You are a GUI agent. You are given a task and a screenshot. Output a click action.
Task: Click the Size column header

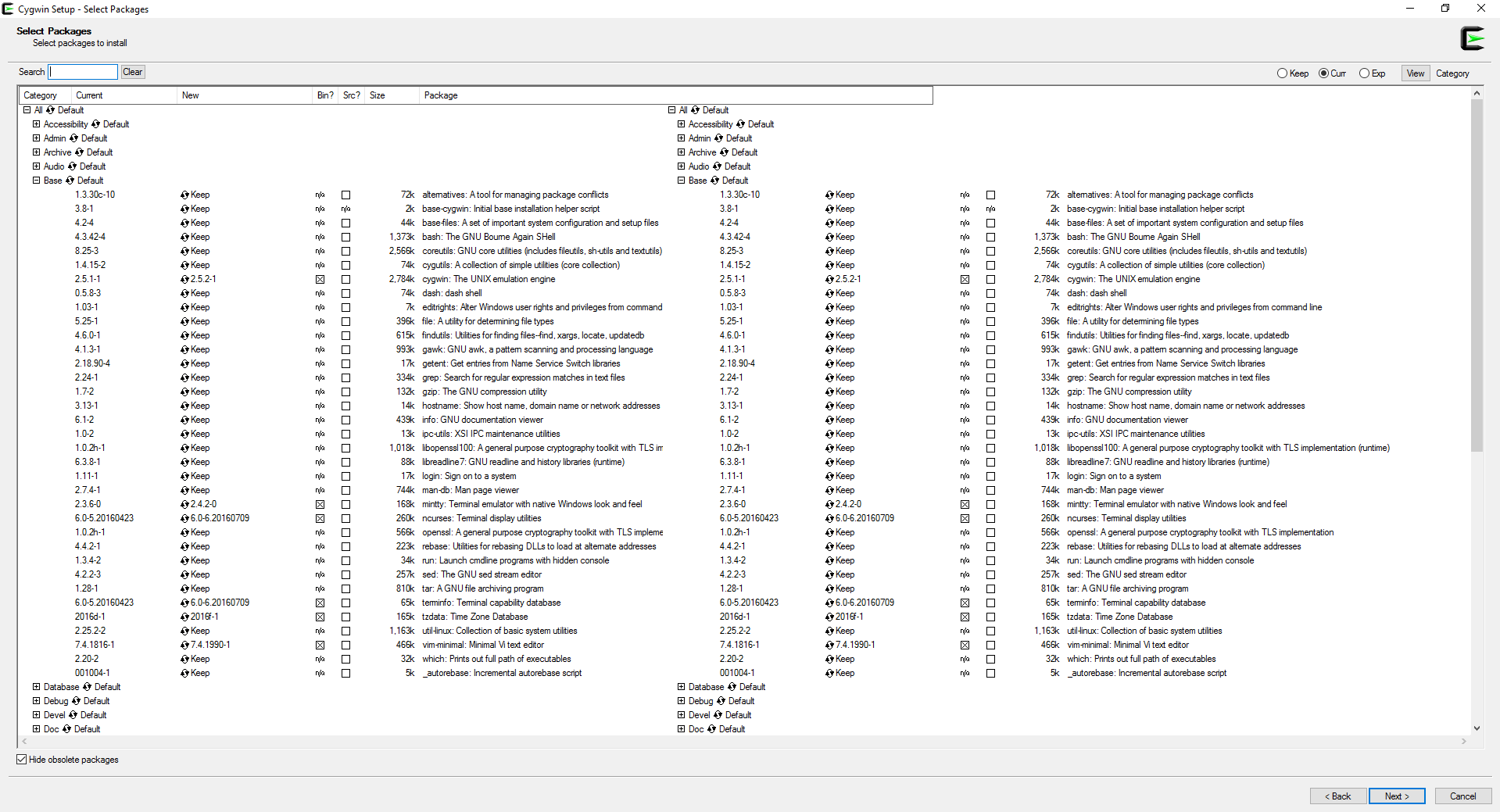pyautogui.click(x=392, y=95)
